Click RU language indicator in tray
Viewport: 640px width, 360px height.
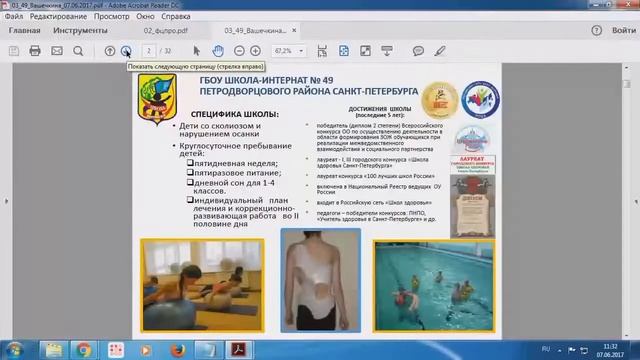click(x=546, y=349)
